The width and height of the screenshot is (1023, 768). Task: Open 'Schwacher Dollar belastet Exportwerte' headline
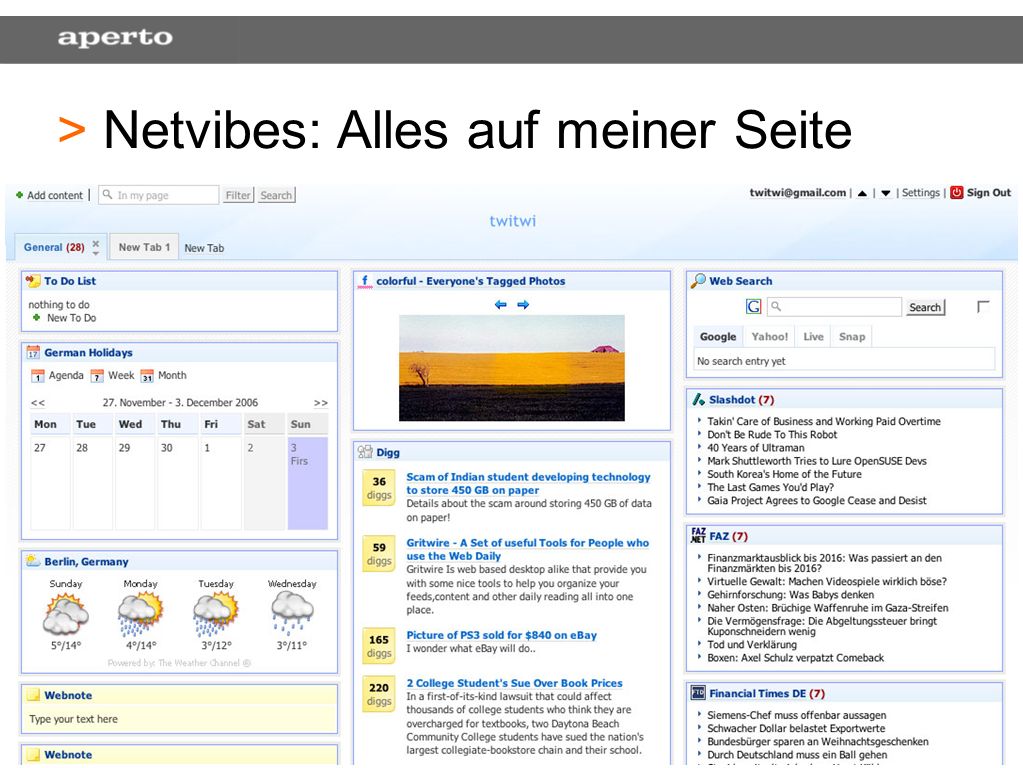tap(796, 728)
